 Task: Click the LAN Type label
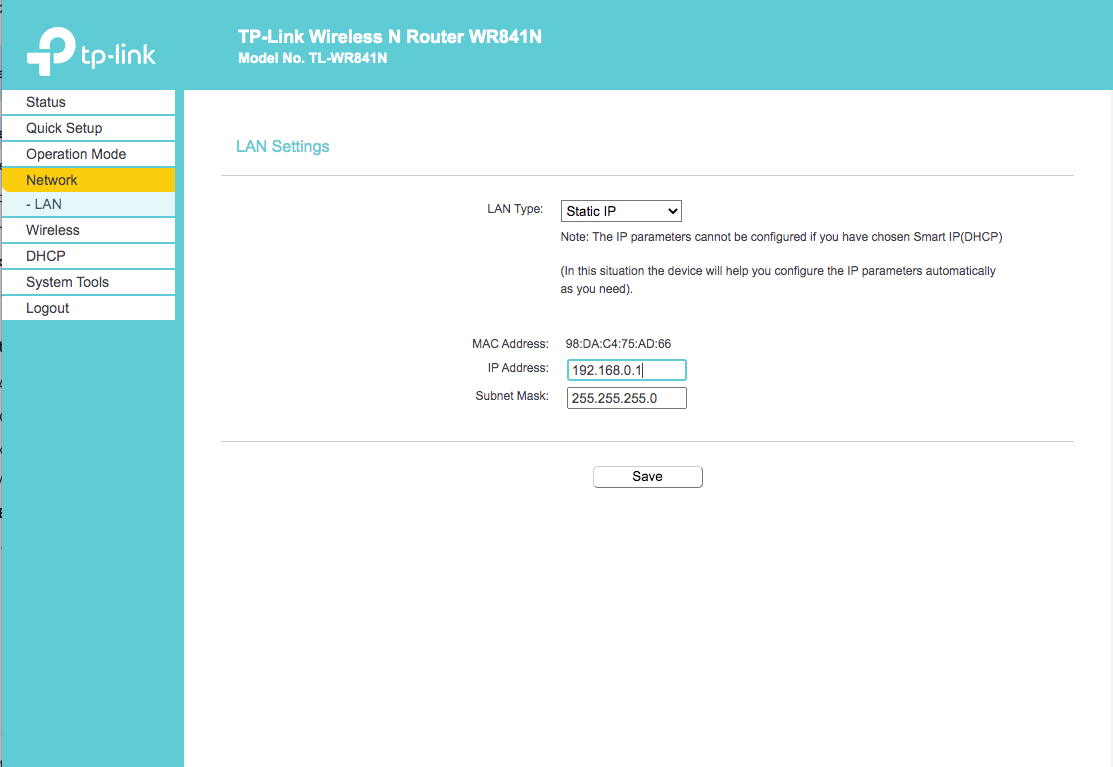click(515, 209)
